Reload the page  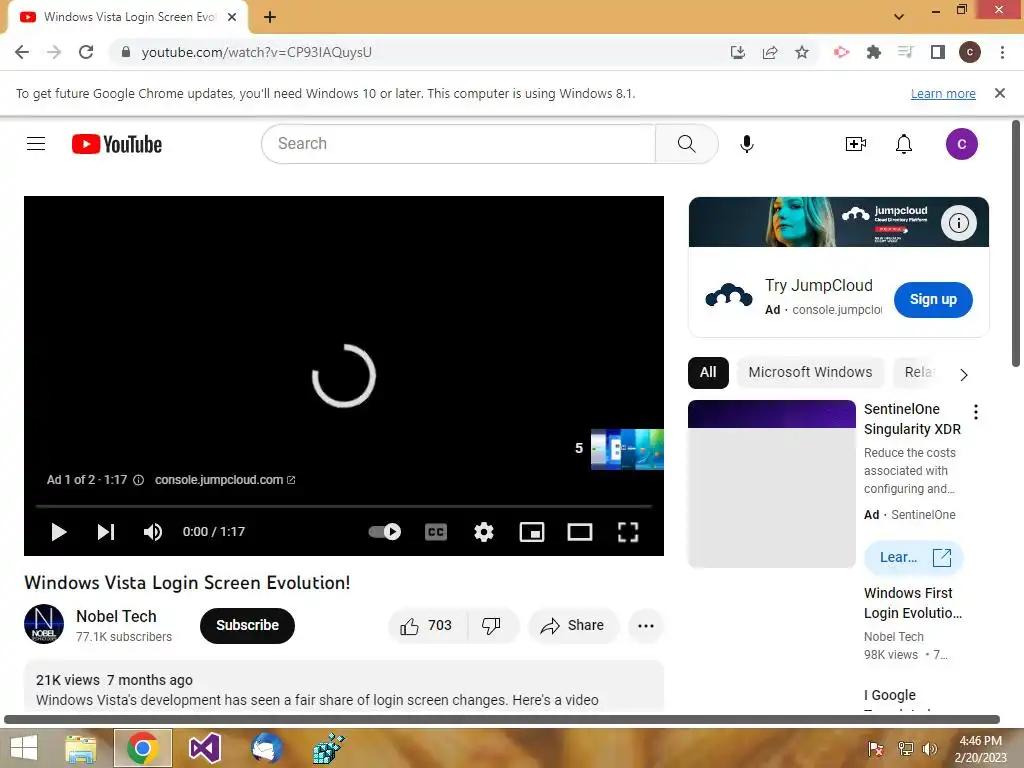click(x=86, y=52)
